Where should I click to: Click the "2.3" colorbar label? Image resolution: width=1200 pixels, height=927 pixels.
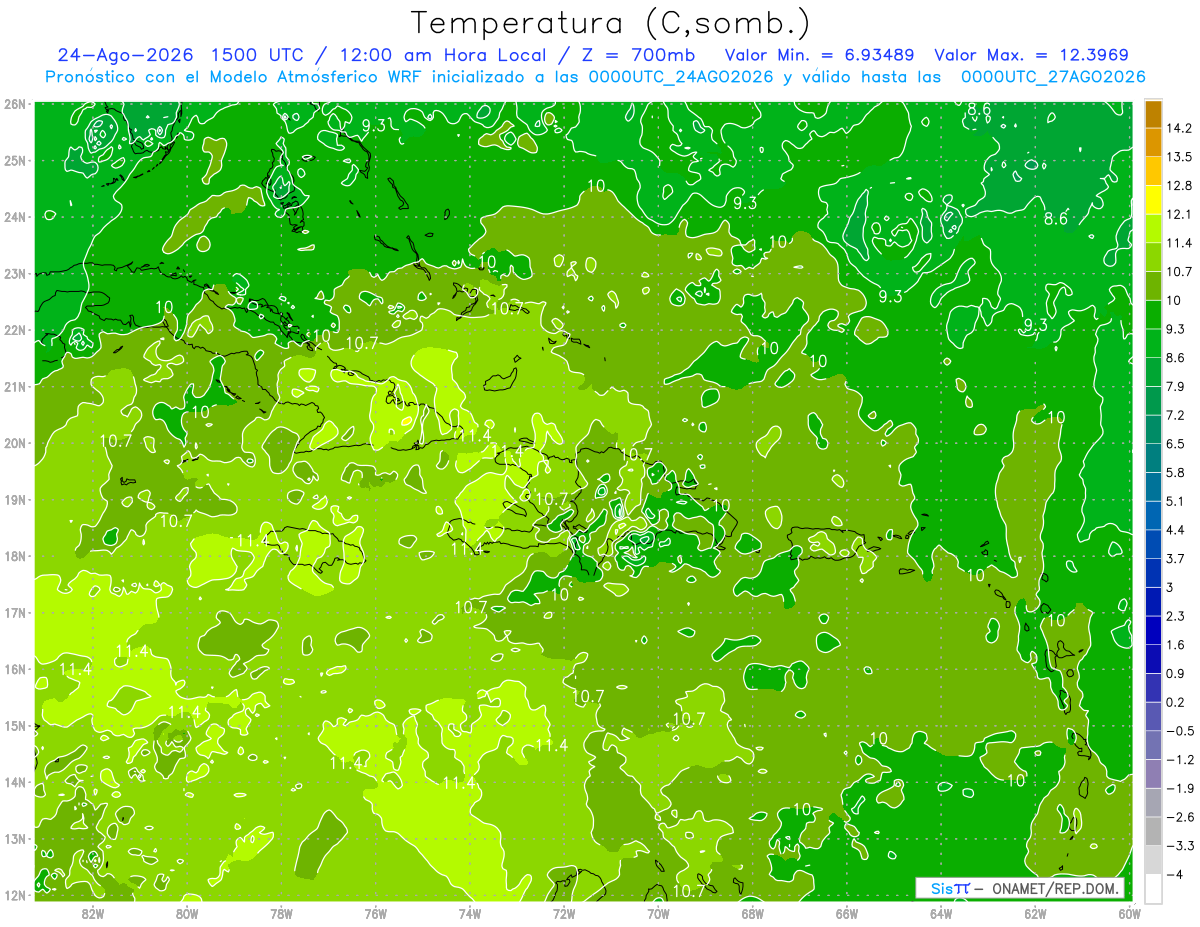(1176, 616)
